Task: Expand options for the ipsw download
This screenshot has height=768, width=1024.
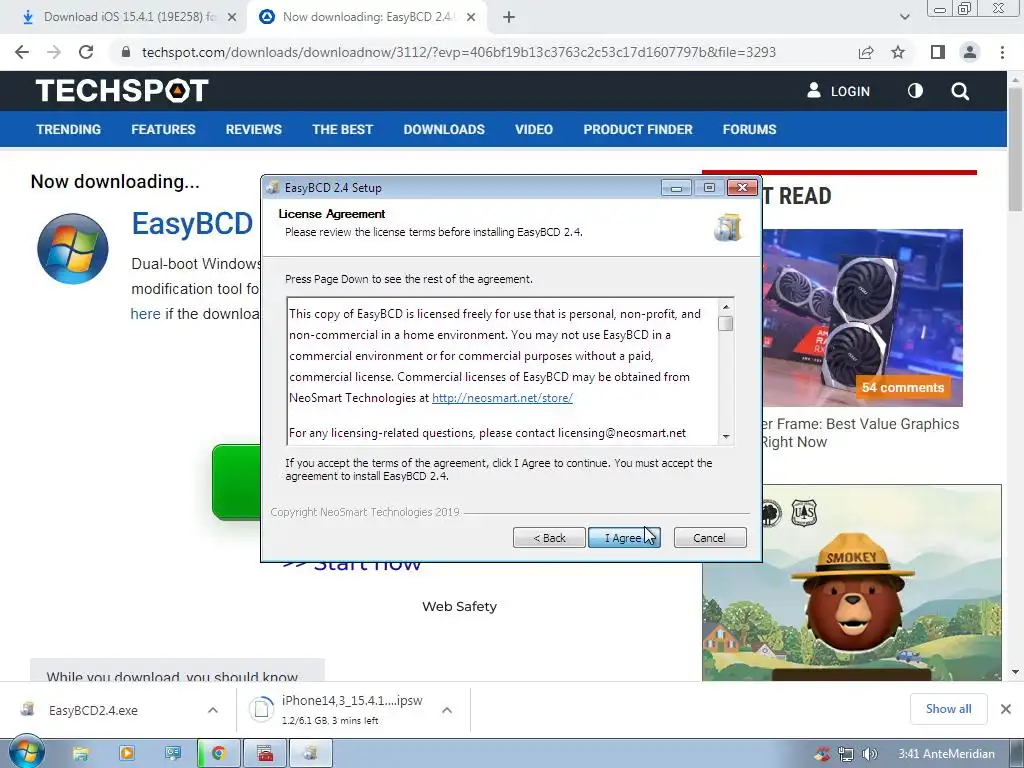Action: pos(447,710)
